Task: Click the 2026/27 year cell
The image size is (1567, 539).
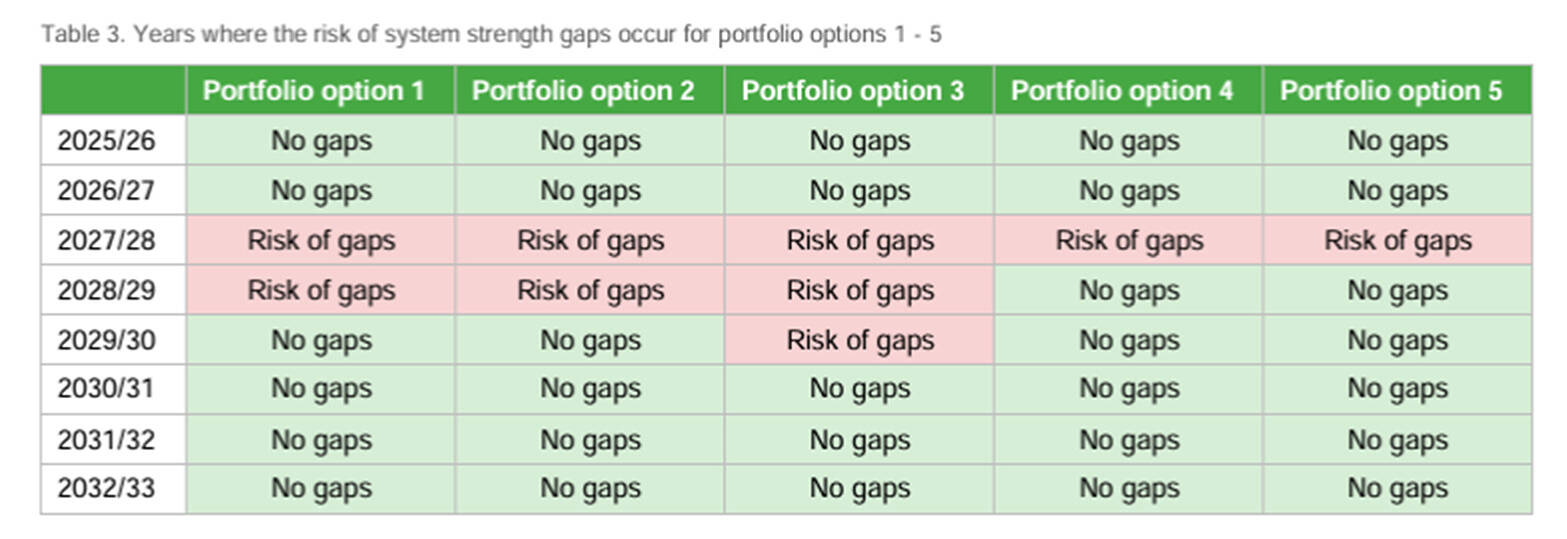Action: tap(108, 191)
